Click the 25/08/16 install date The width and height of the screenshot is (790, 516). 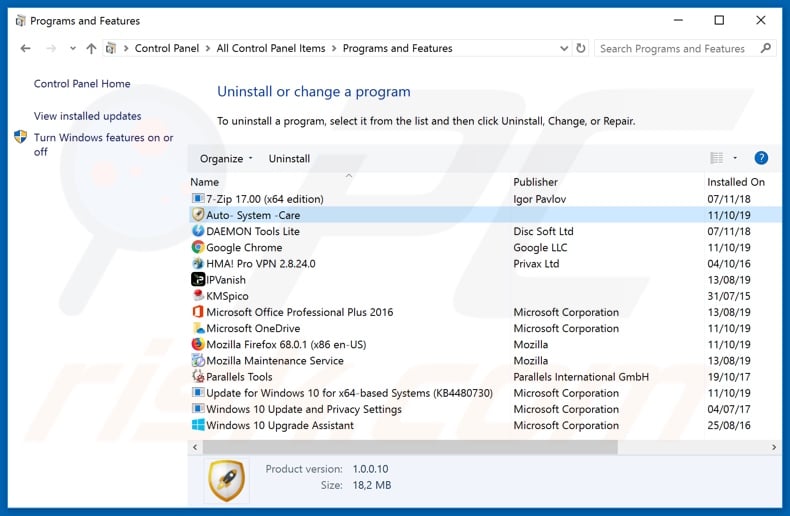729,425
